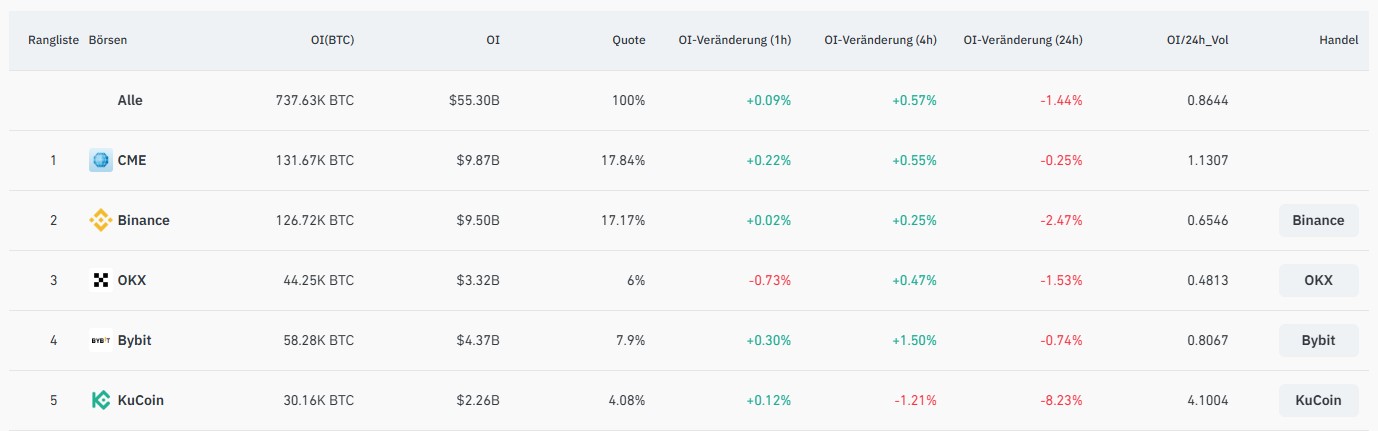Image resolution: width=1378 pixels, height=431 pixels.
Task: Sort by Quote column header
Action: (629, 40)
